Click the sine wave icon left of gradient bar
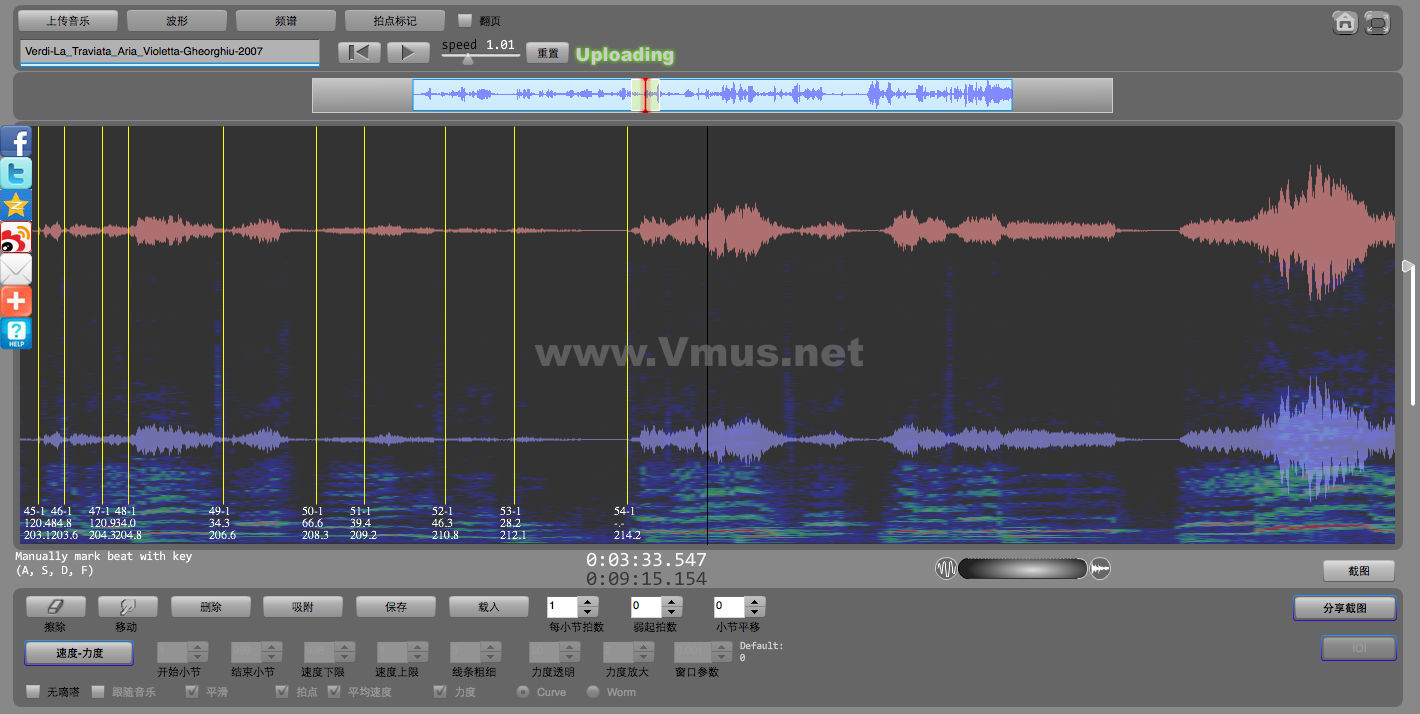Image resolution: width=1420 pixels, height=714 pixels. click(x=946, y=569)
